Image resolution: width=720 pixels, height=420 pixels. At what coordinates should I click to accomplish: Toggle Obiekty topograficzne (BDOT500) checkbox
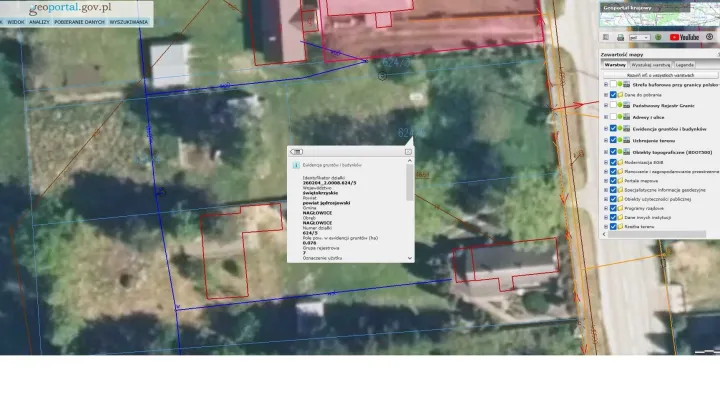click(613, 152)
